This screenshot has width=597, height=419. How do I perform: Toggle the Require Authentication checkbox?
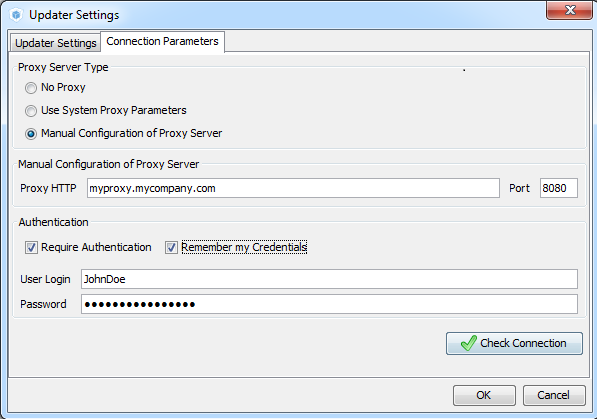(x=31, y=248)
